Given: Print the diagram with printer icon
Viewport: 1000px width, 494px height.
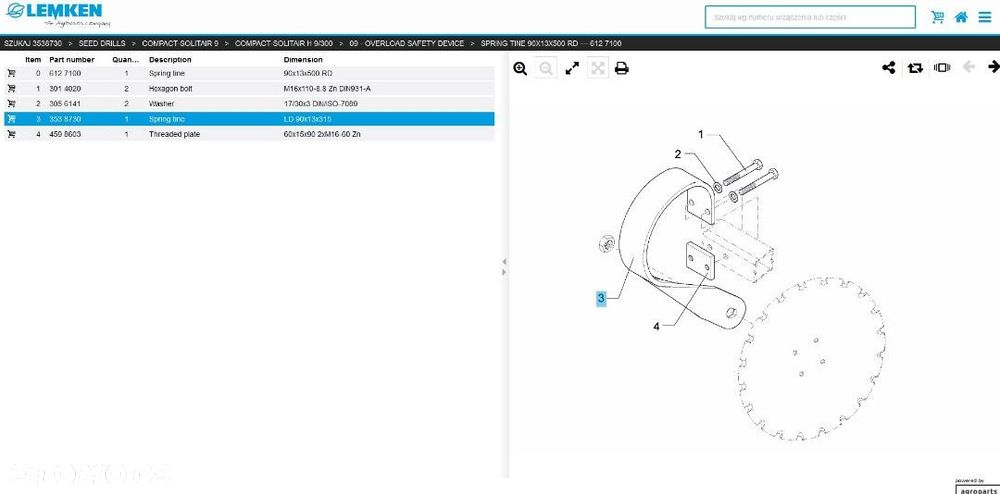Looking at the screenshot, I should [621, 68].
